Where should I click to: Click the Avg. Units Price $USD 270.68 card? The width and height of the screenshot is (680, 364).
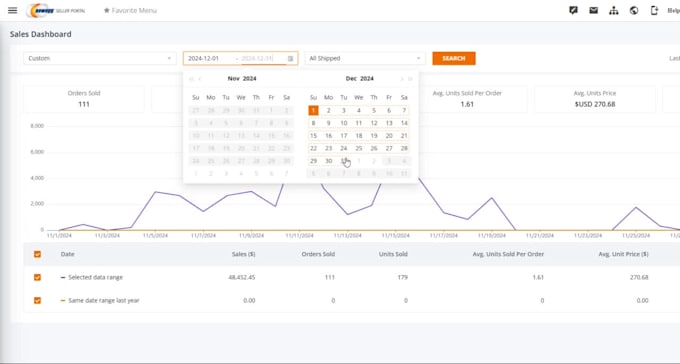point(595,99)
